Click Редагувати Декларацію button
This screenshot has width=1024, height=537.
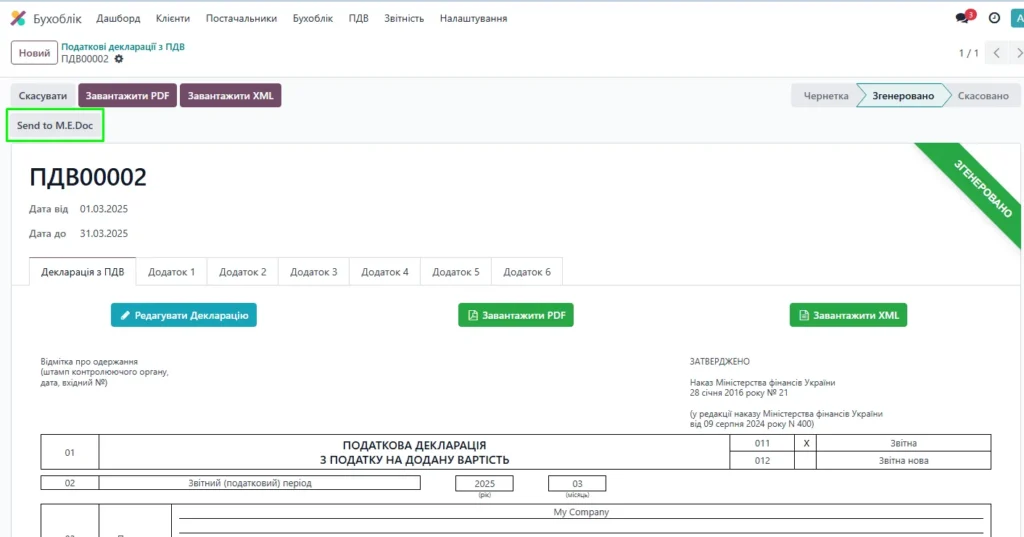pos(184,315)
